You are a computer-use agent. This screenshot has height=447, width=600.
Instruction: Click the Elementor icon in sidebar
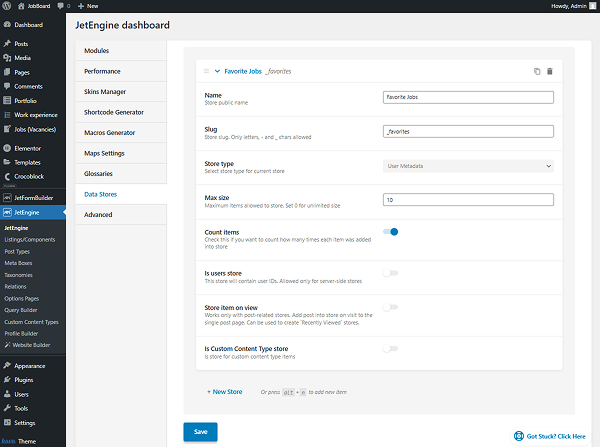[7, 148]
